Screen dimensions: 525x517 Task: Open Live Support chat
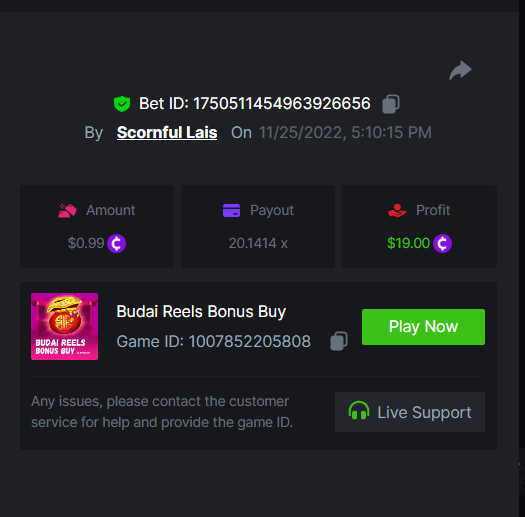pyautogui.click(x=410, y=412)
